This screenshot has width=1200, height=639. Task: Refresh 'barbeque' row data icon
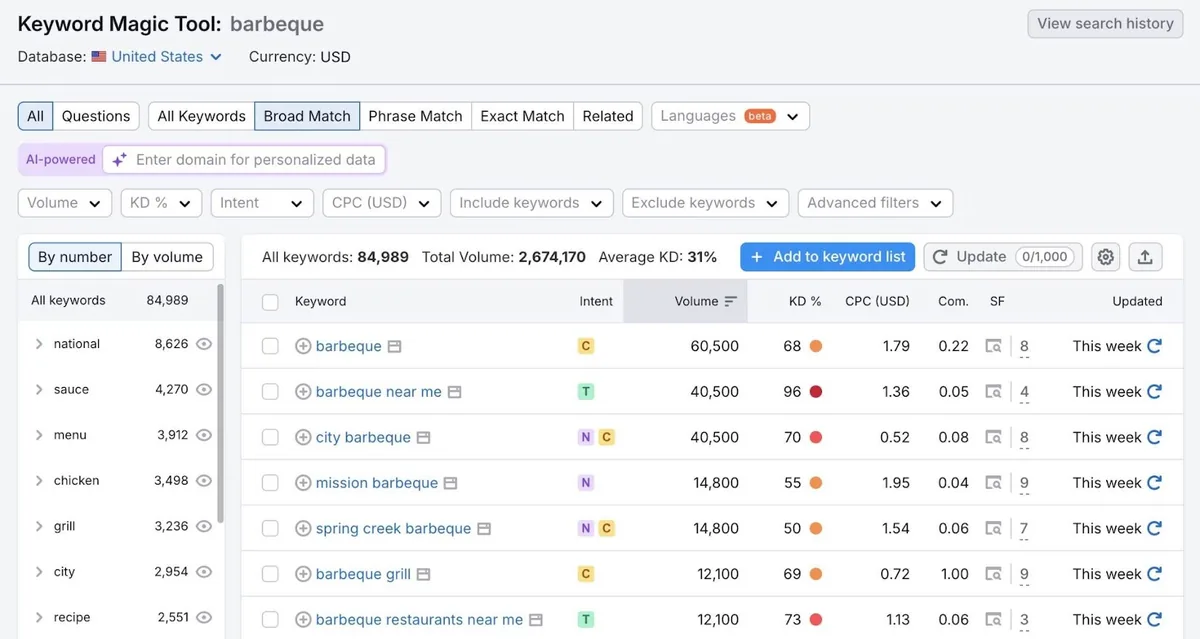1154,346
